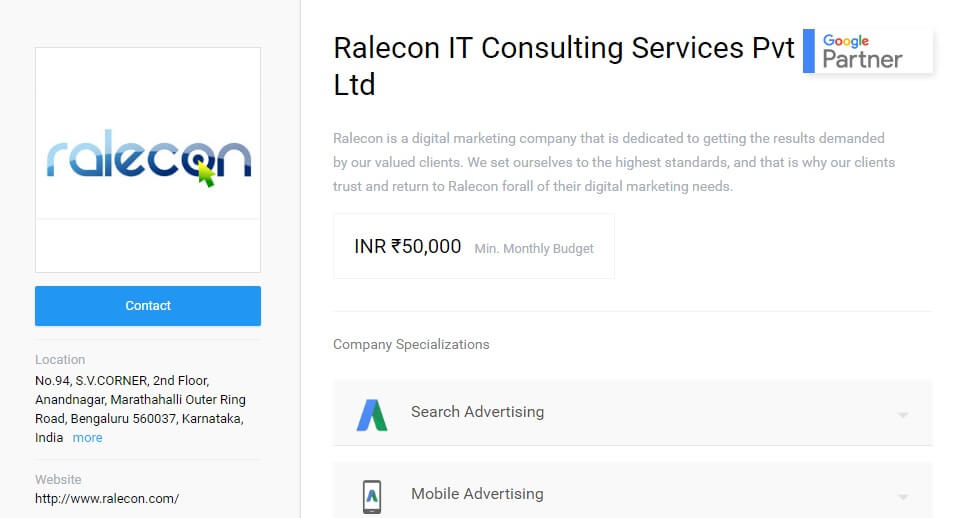The image size is (963, 518).
Task: Click the Min. Monthly Budget label
Action: pyautogui.click(x=534, y=248)
